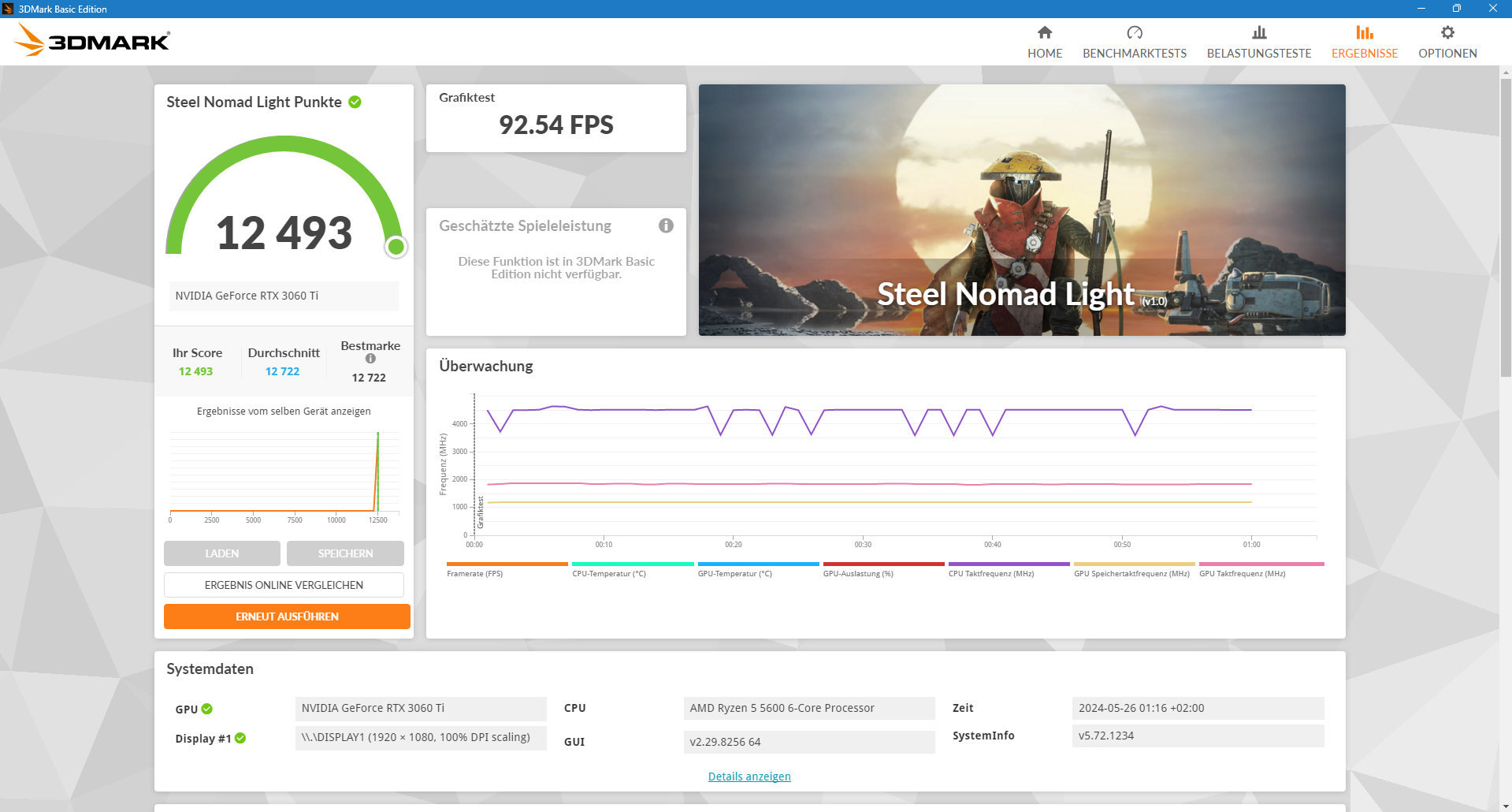Viewport: 1512px width, 812px height.
Task: Open the OPTIONEN menu entry
Action: (x=1447, y=53)
